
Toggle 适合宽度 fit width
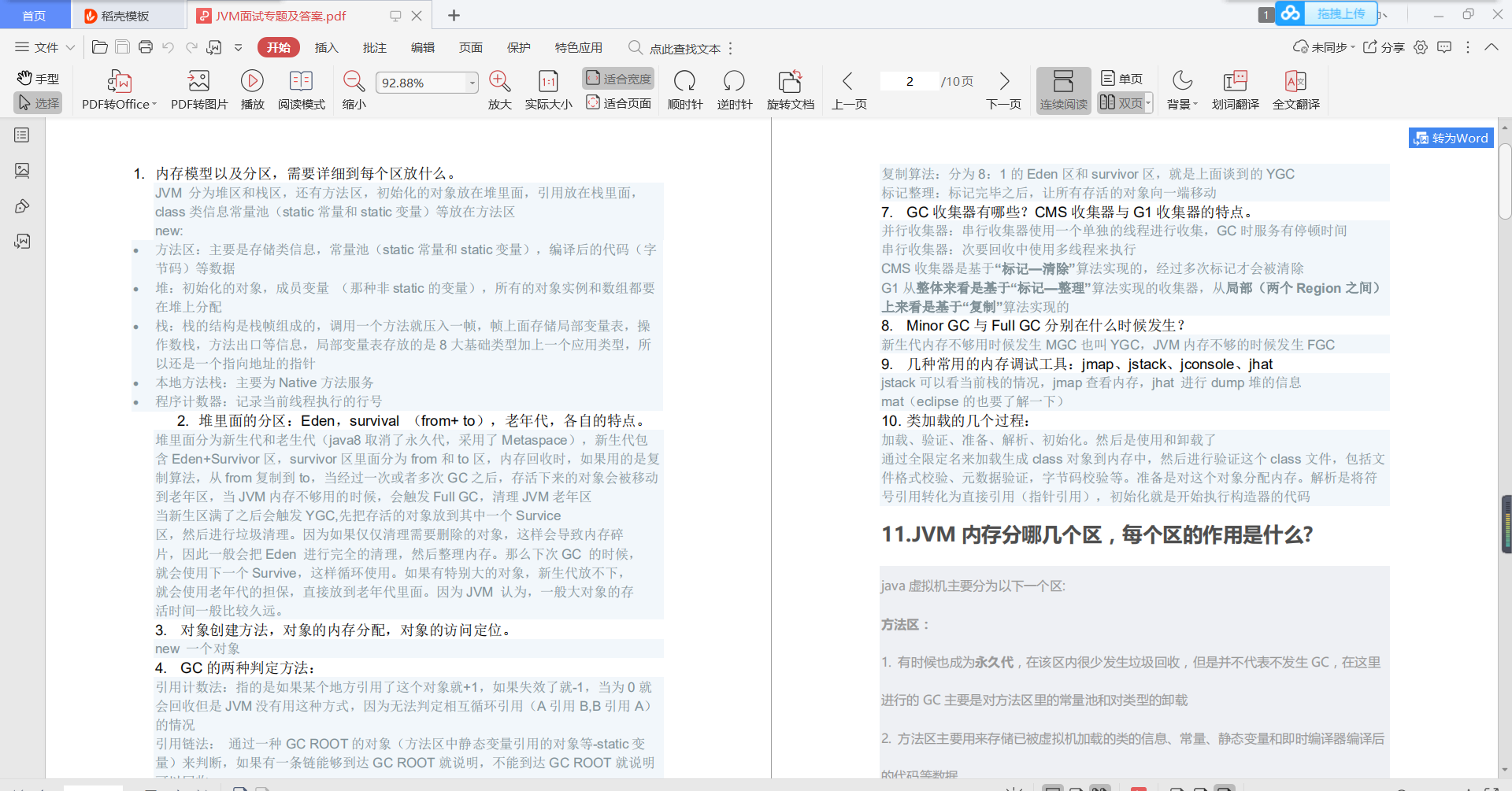pyautogui.click(x=618, y=79)
